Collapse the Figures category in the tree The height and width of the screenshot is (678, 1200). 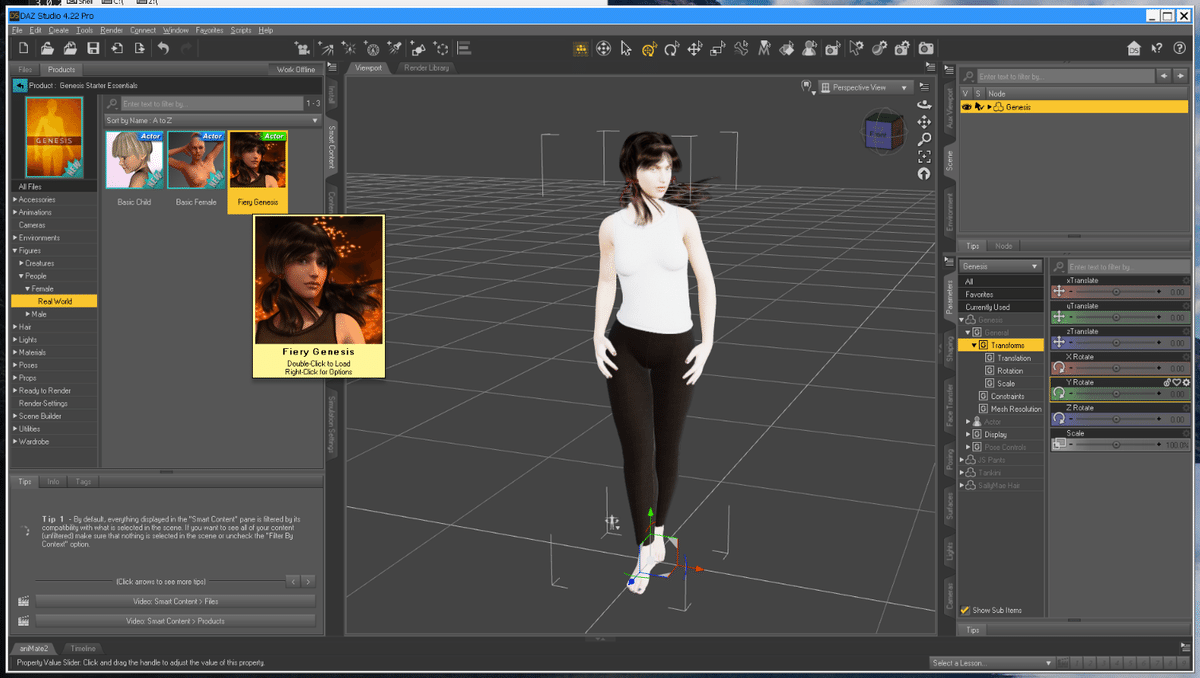[x=15, y=251]
